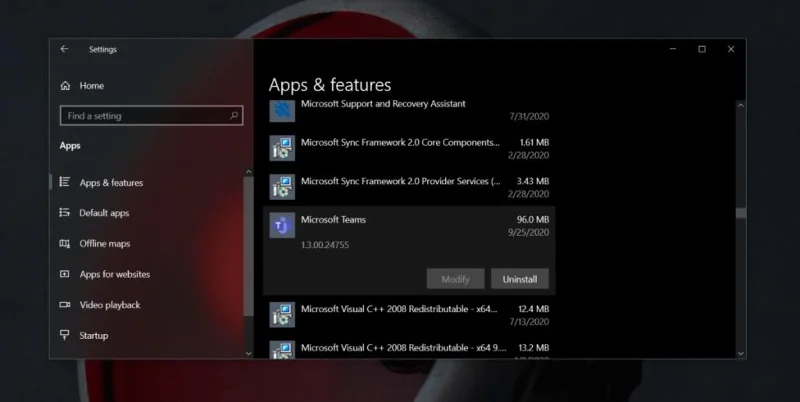Close the Settings window
Screen dimensions: 800x402
(731, 49)
